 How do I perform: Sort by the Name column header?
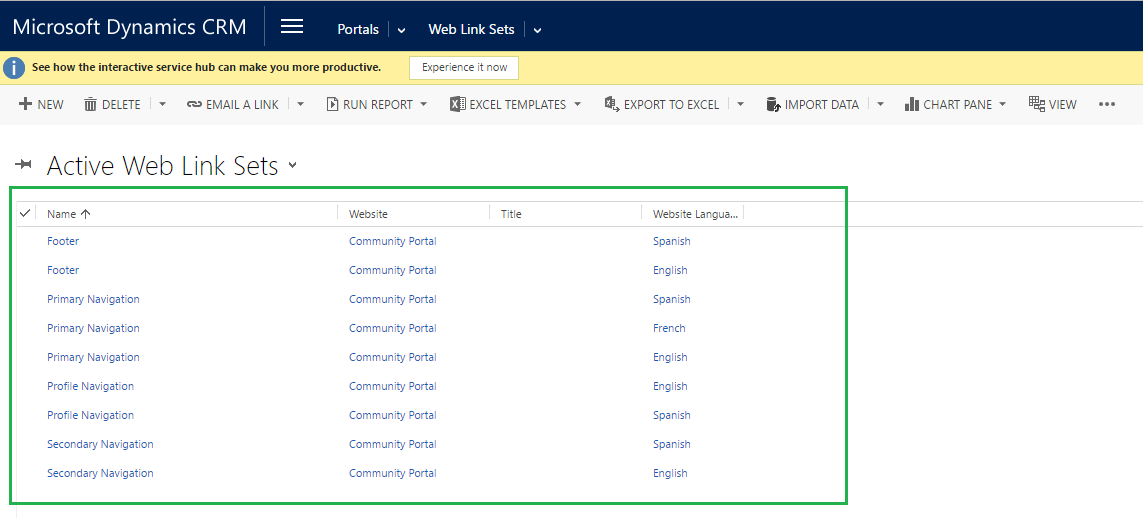coord(62,214)
